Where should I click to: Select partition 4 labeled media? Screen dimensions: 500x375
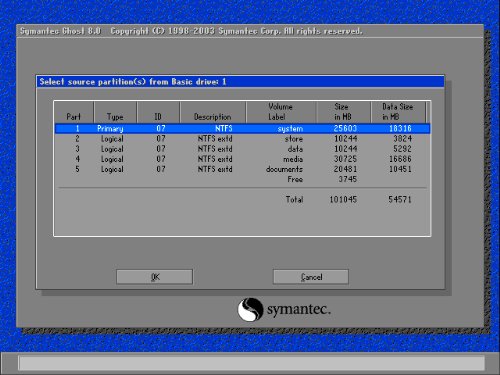pyautogui.click(x=242, y=159)
